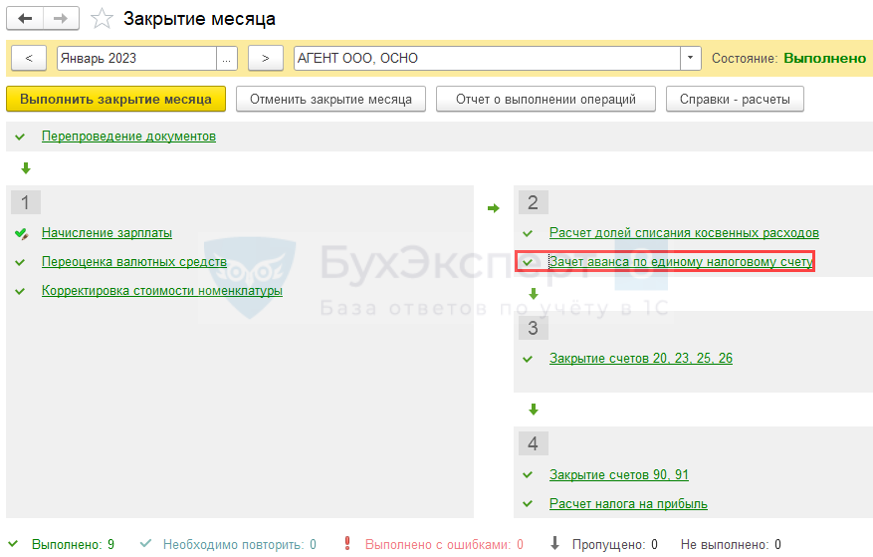Open Закрытие счетов 20, 23, 25, 26
This screenshot has height=557, width=873.
tap(641, 358)
